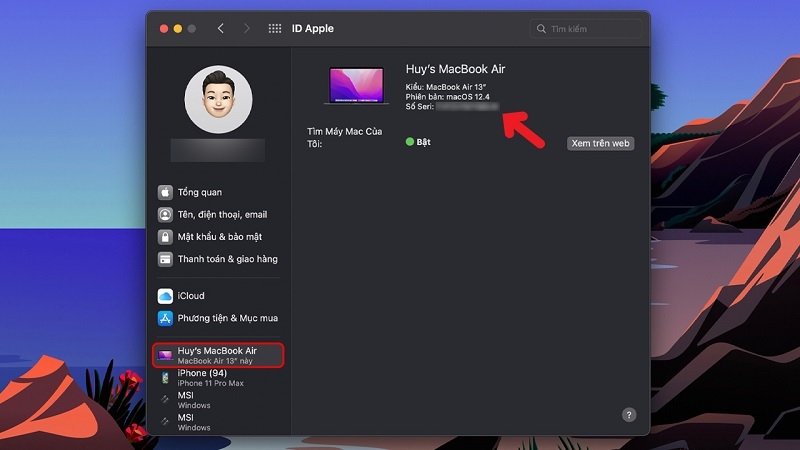
Task: Click the first MSI Windows device icon
Action: pyautogui.click(x=165, y=399)
